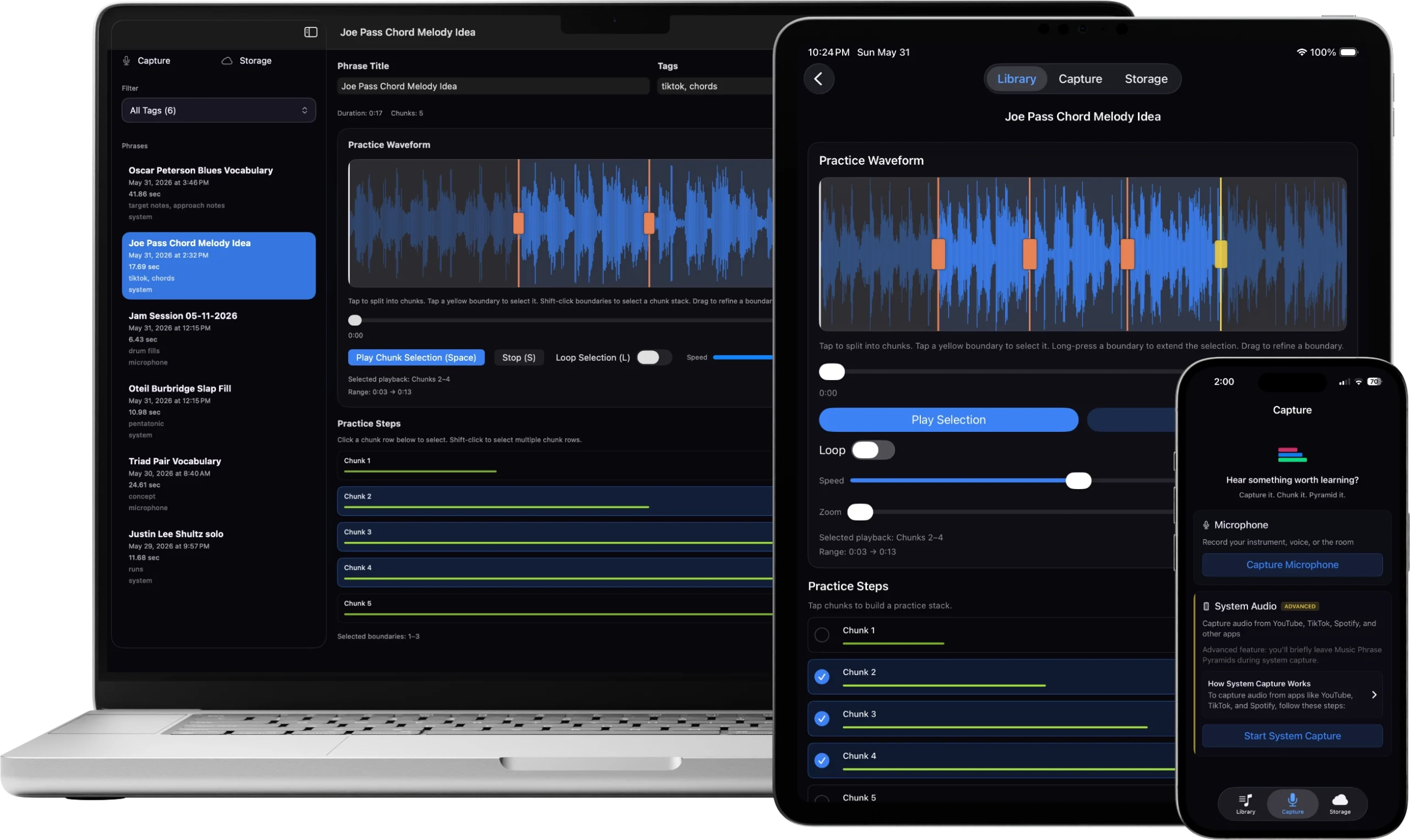Uncheck Chunk 3 on tablet
Viewport: 1410px width, 840px height.
pos(822,719)
